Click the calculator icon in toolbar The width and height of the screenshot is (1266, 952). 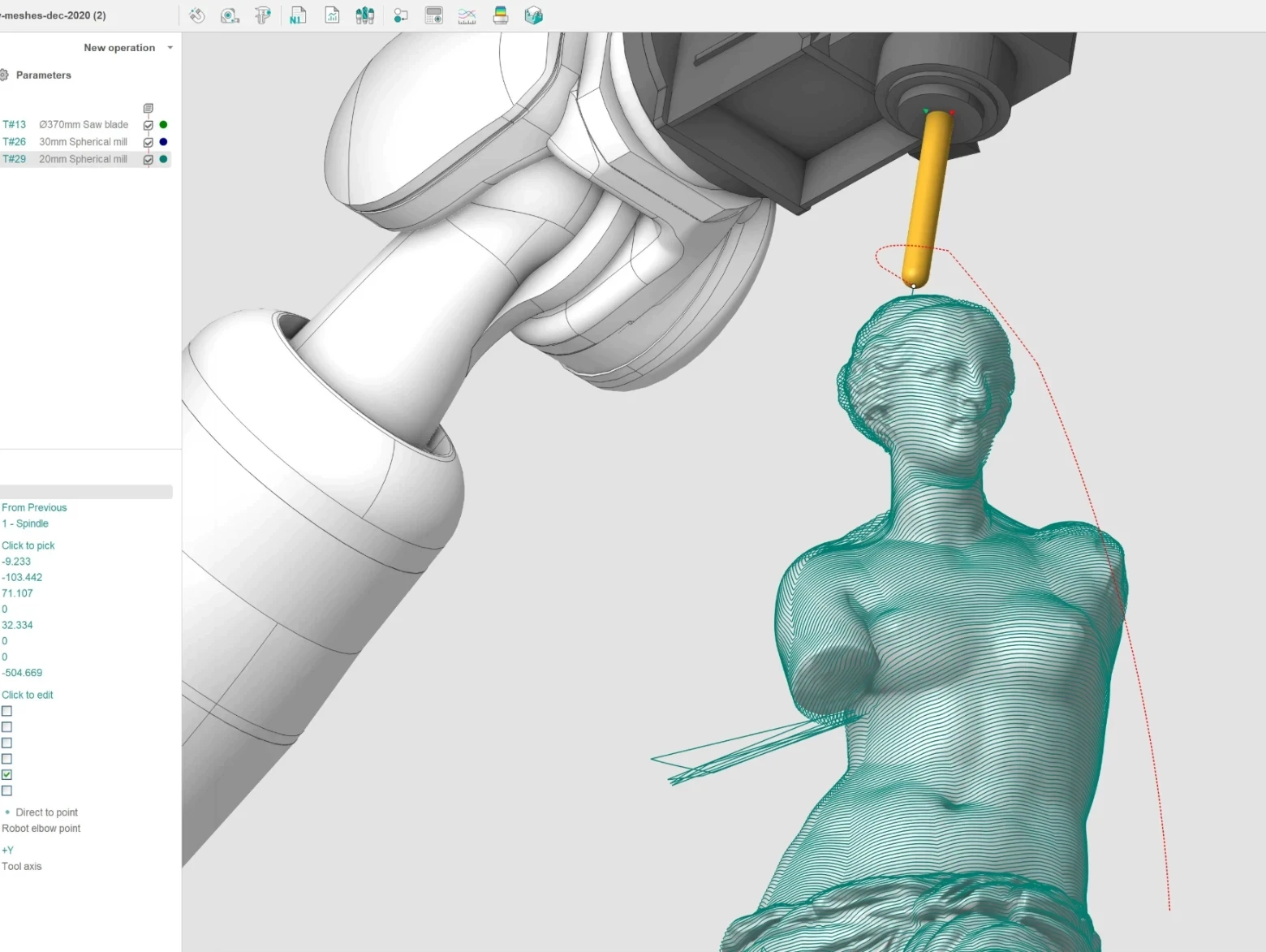[434, 15]
